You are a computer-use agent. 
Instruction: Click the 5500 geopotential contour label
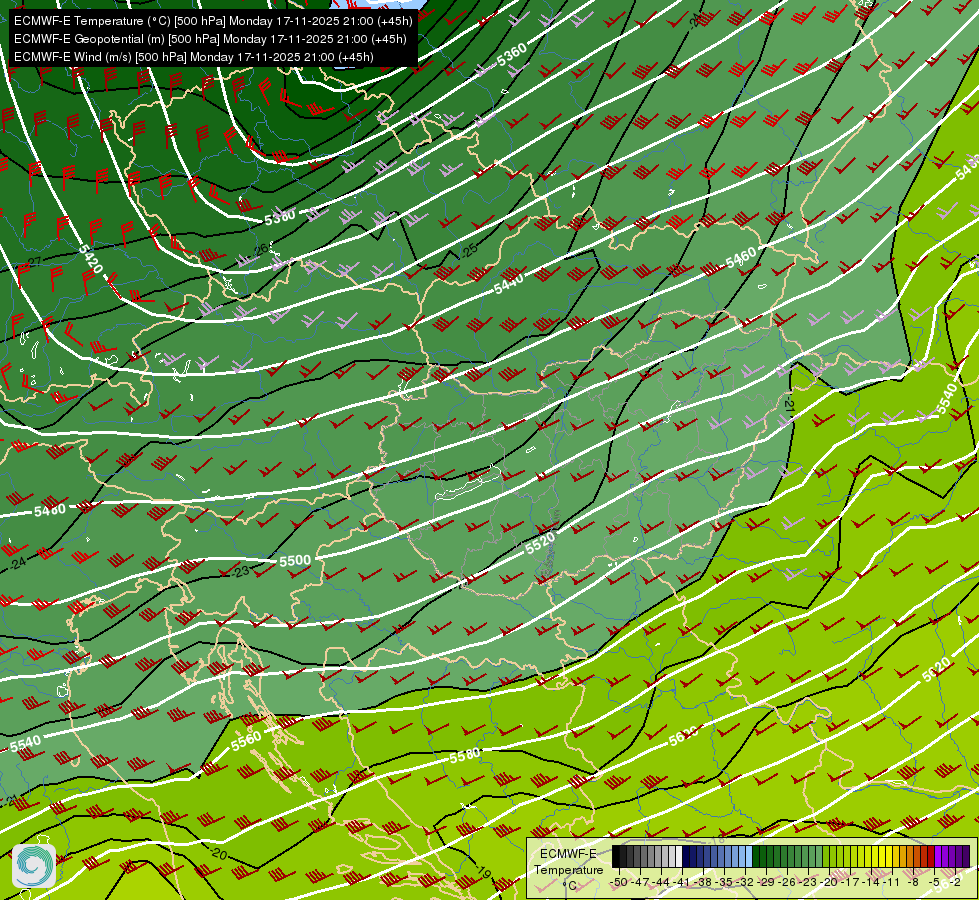pyautogui.click(x=295, y=560)
